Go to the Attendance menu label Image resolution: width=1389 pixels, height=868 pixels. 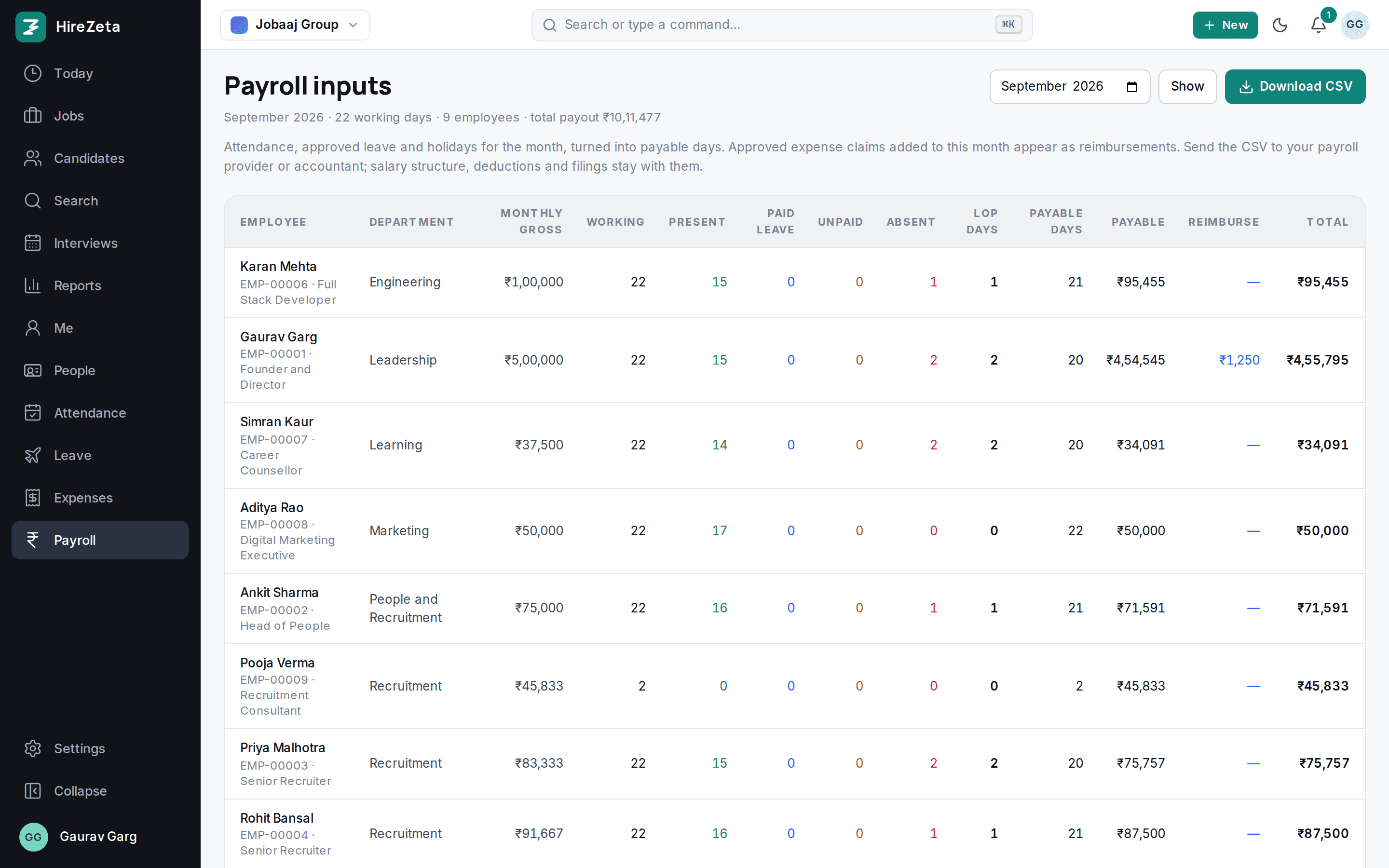[90, 413]
